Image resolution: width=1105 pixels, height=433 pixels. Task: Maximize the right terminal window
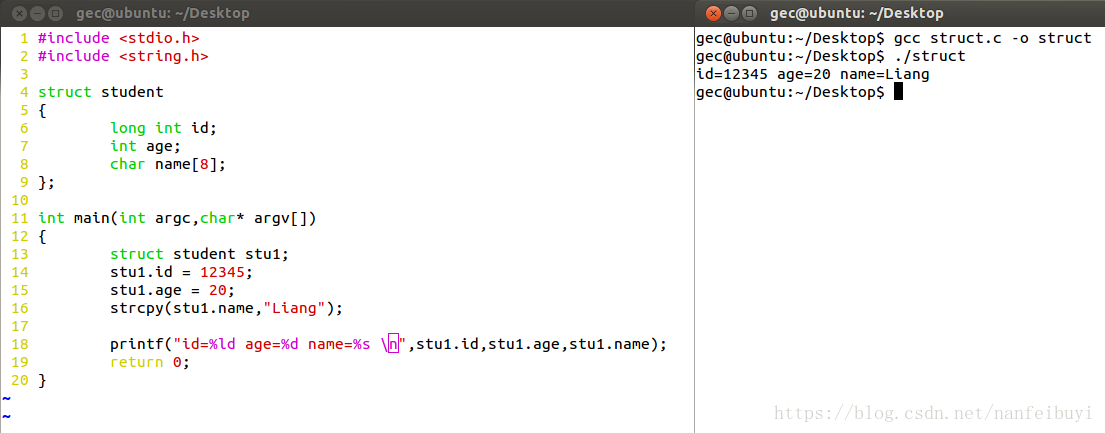748,13
